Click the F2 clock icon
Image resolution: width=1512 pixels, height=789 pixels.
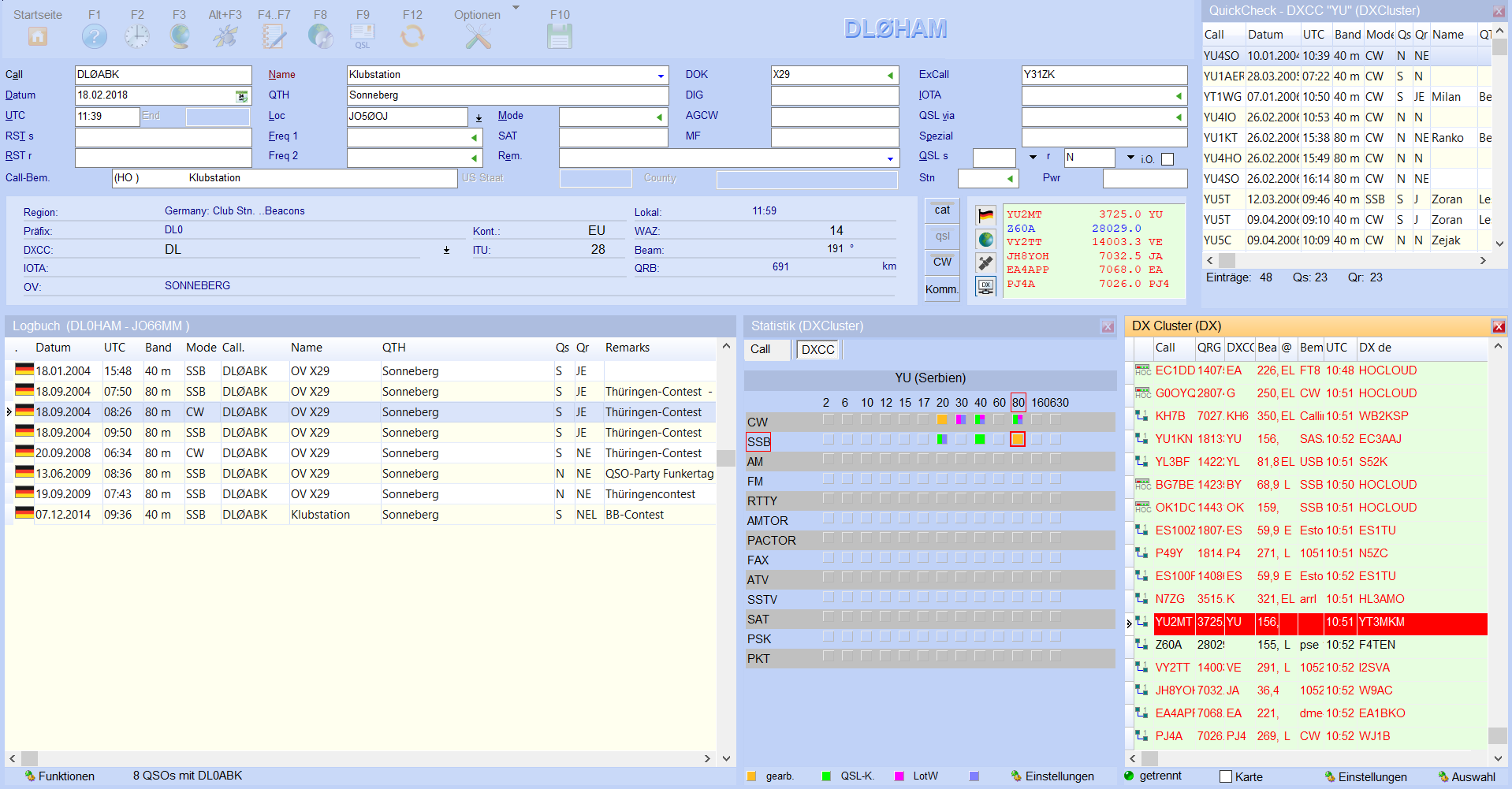(x=137, y=36)
